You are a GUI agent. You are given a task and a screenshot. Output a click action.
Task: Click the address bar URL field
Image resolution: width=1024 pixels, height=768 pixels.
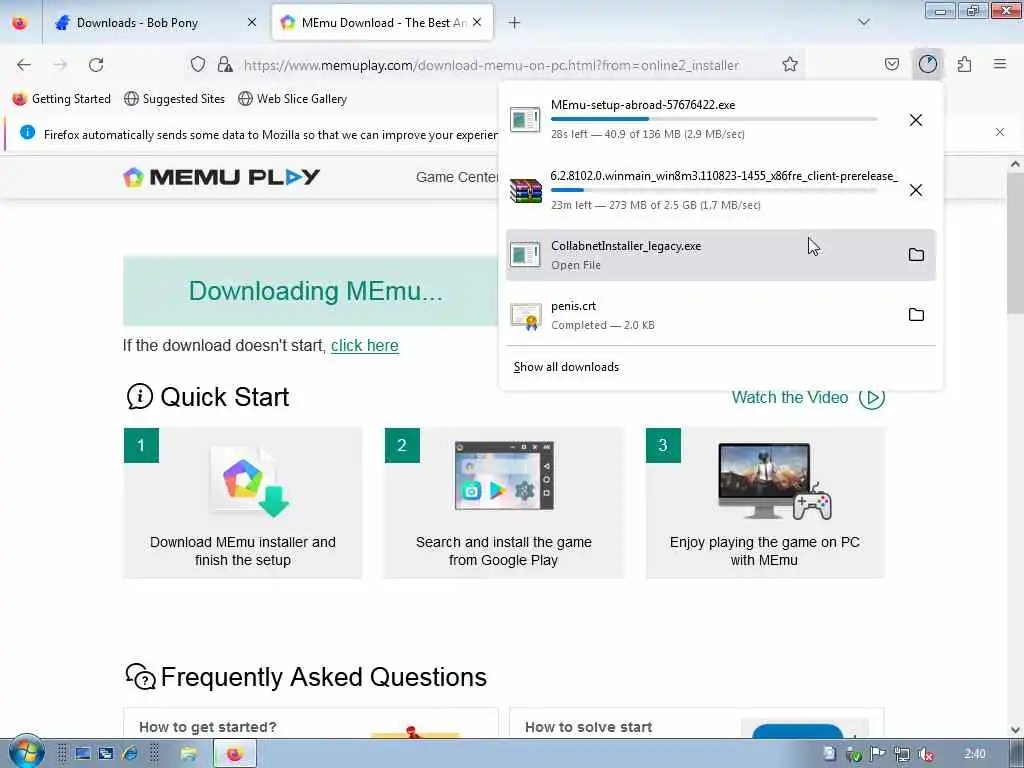491,65
